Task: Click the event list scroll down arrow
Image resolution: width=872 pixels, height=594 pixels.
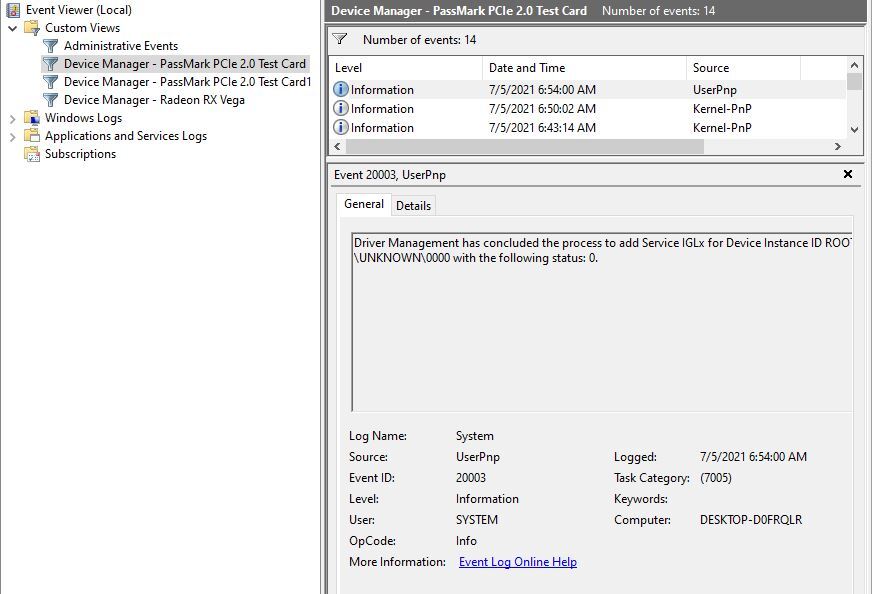Action: [855, 130]
